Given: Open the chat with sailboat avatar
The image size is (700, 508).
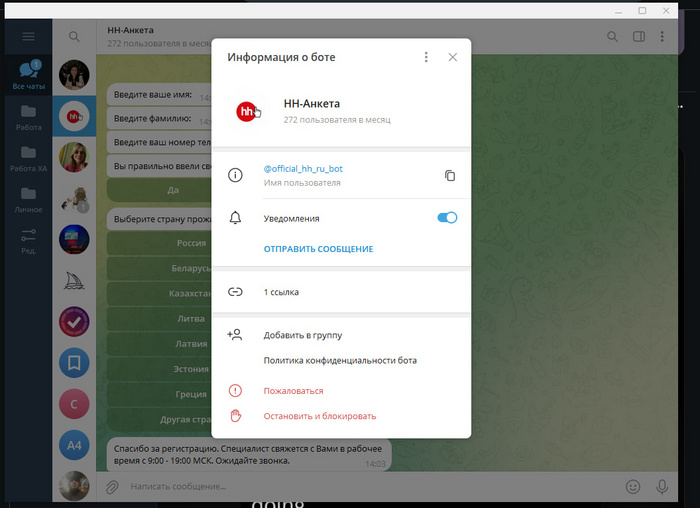Looking at the screenshot, I should 74,281.
